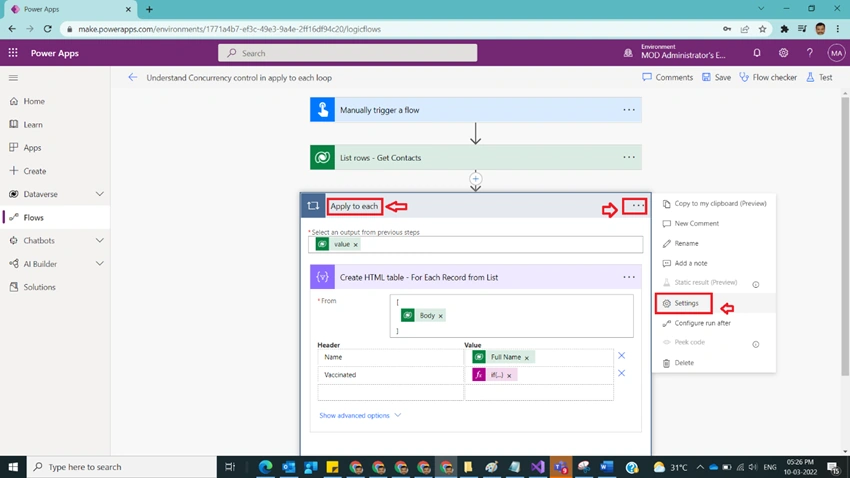Select Add a note menu item
This screenshot has height=478, width=850.
point(714,263)
